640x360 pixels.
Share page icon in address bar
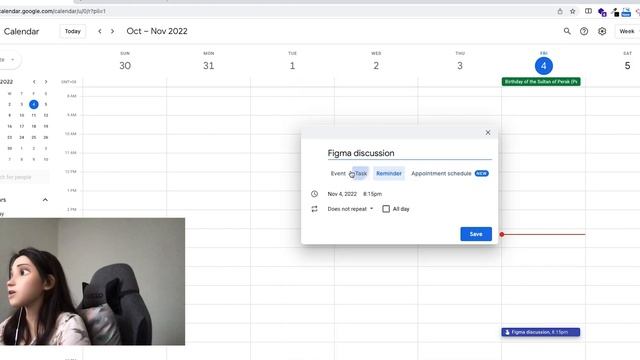point(560,11)
